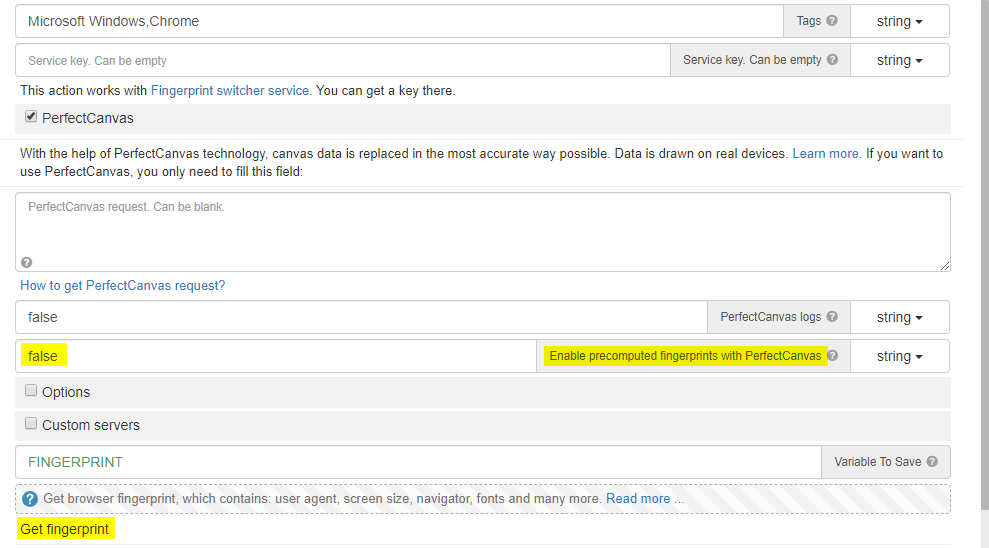This screenshot has height=548, width=989.
Task: Click the PerfectCanvas logs label
Action: [770, 317]
